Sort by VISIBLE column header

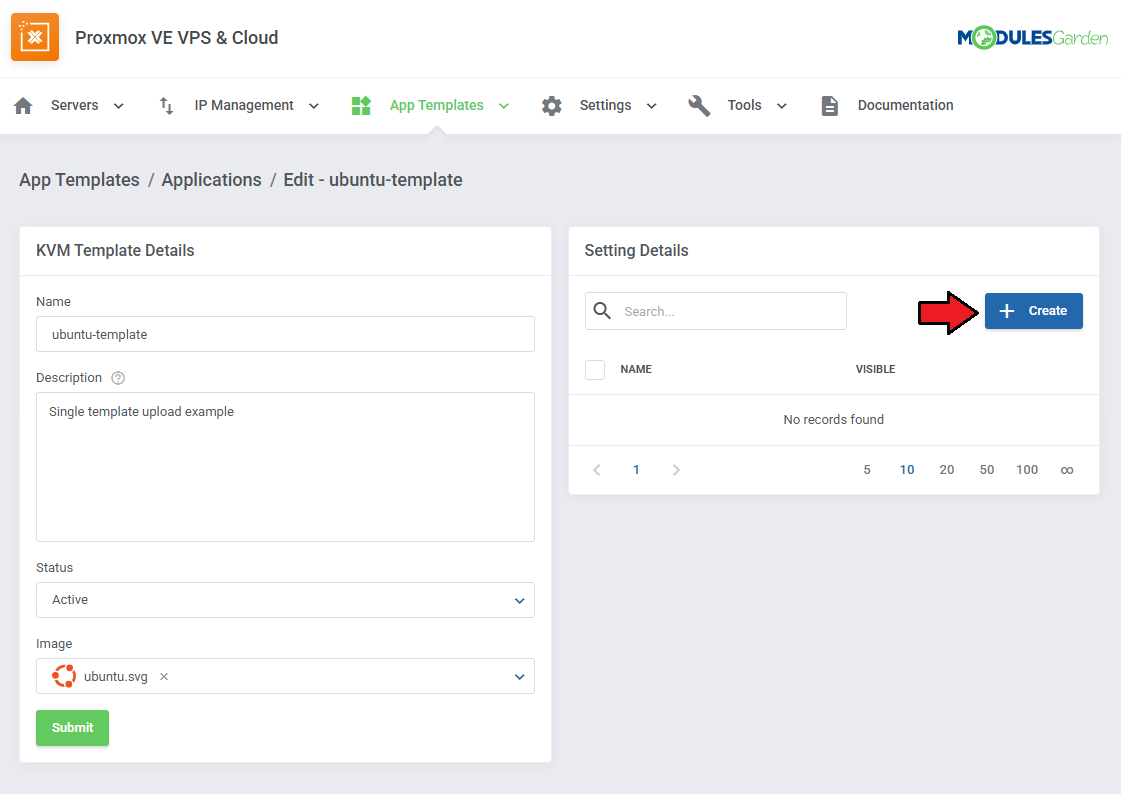[875, 369]
